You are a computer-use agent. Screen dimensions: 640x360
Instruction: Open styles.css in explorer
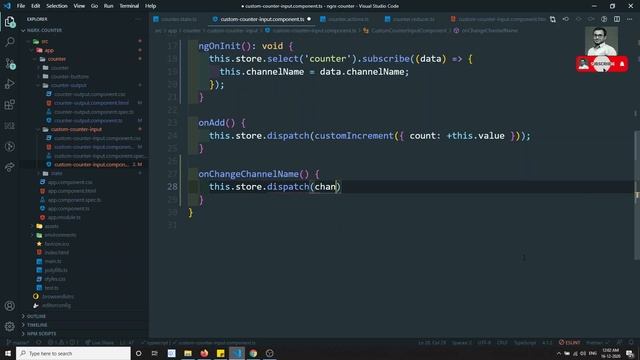[55, 279]
